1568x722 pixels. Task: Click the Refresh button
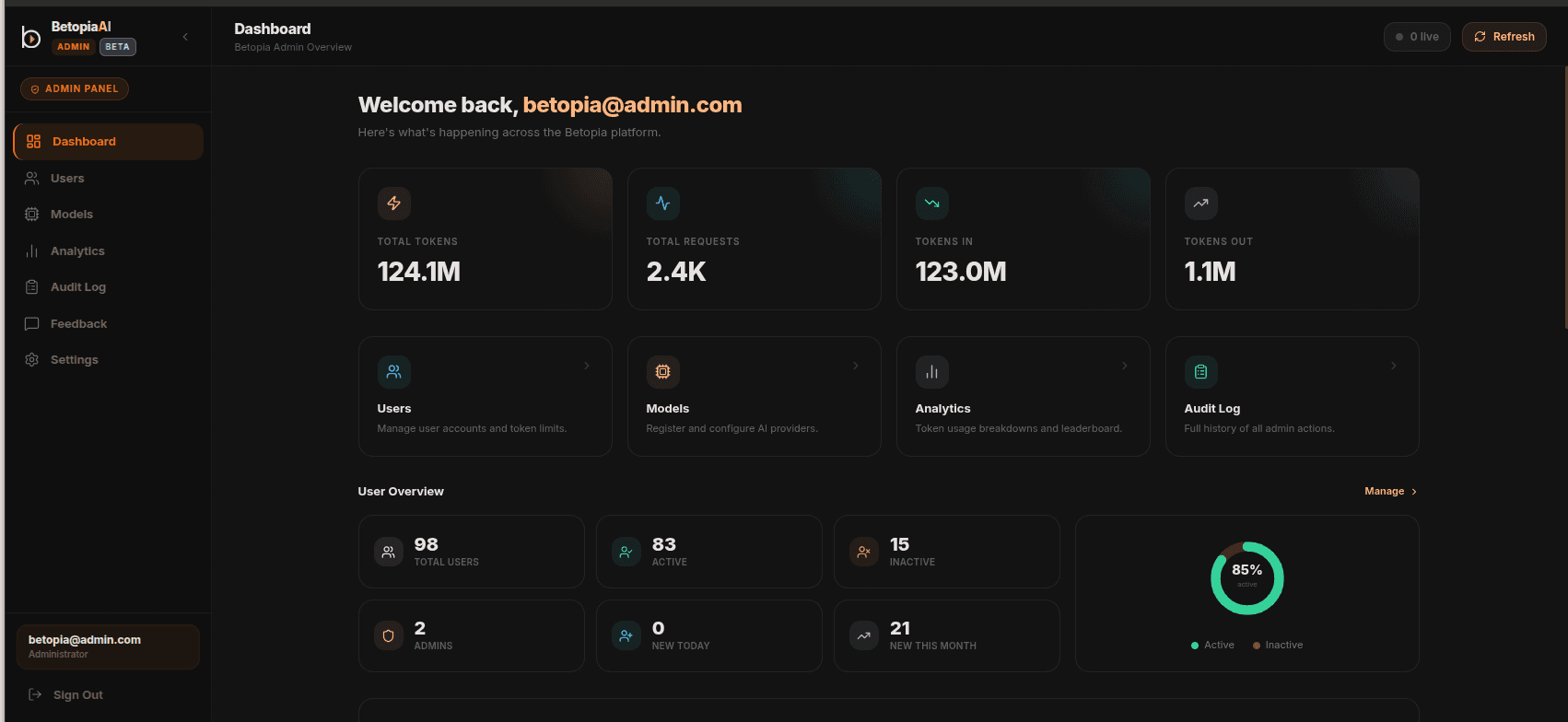click(x=1504, y=37)
